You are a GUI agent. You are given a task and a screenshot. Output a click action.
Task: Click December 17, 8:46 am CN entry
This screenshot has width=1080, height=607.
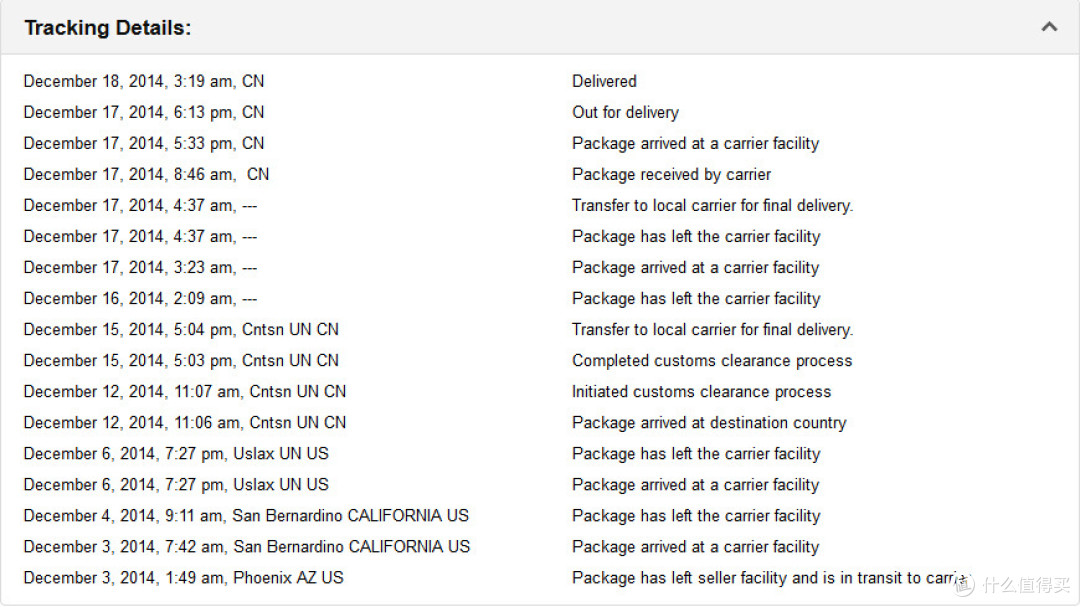pyautogui.click(x=146, y=174)
